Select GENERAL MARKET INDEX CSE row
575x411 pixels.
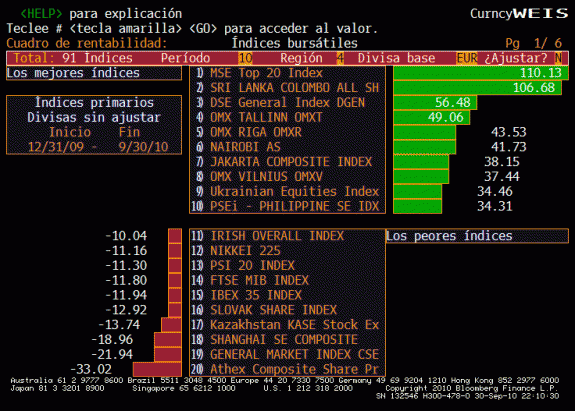click(288, 355)
